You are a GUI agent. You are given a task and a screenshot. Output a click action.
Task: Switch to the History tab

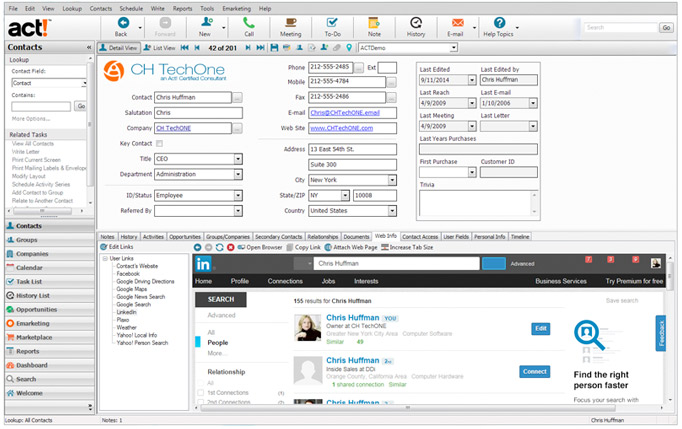pyautogui.click(x=128, y=237)
